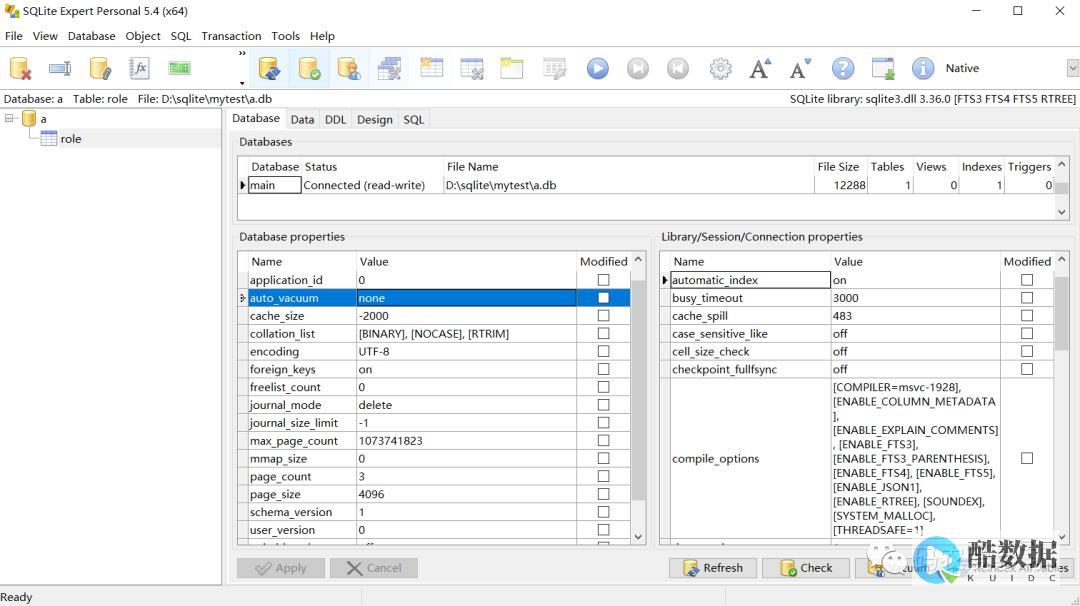Collapse the database a tree node
This screenshot has height=606, width=1080.
coord(10,118)
